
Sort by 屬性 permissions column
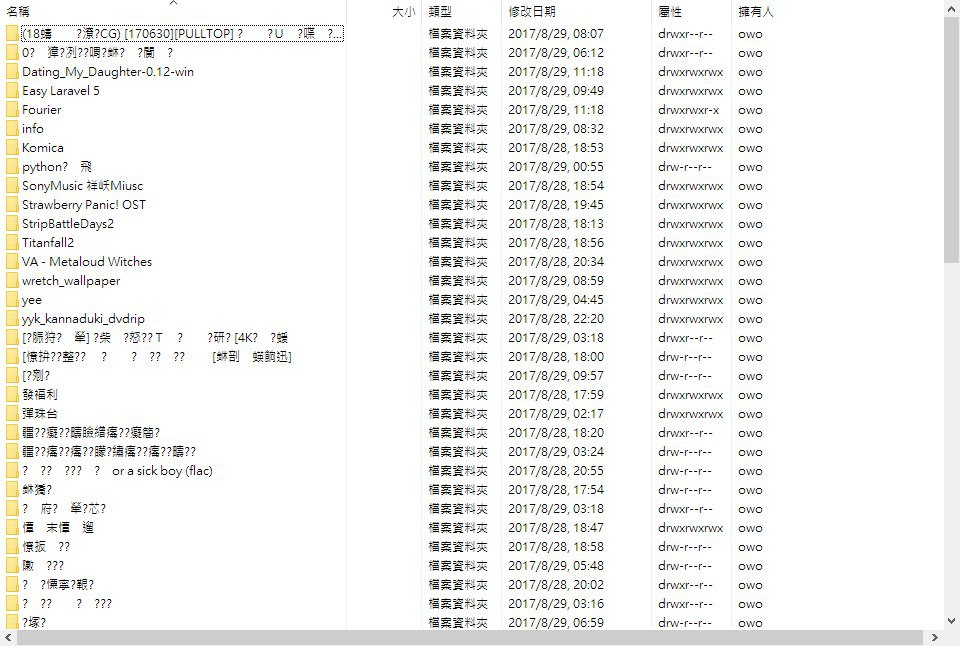(669, 12)
